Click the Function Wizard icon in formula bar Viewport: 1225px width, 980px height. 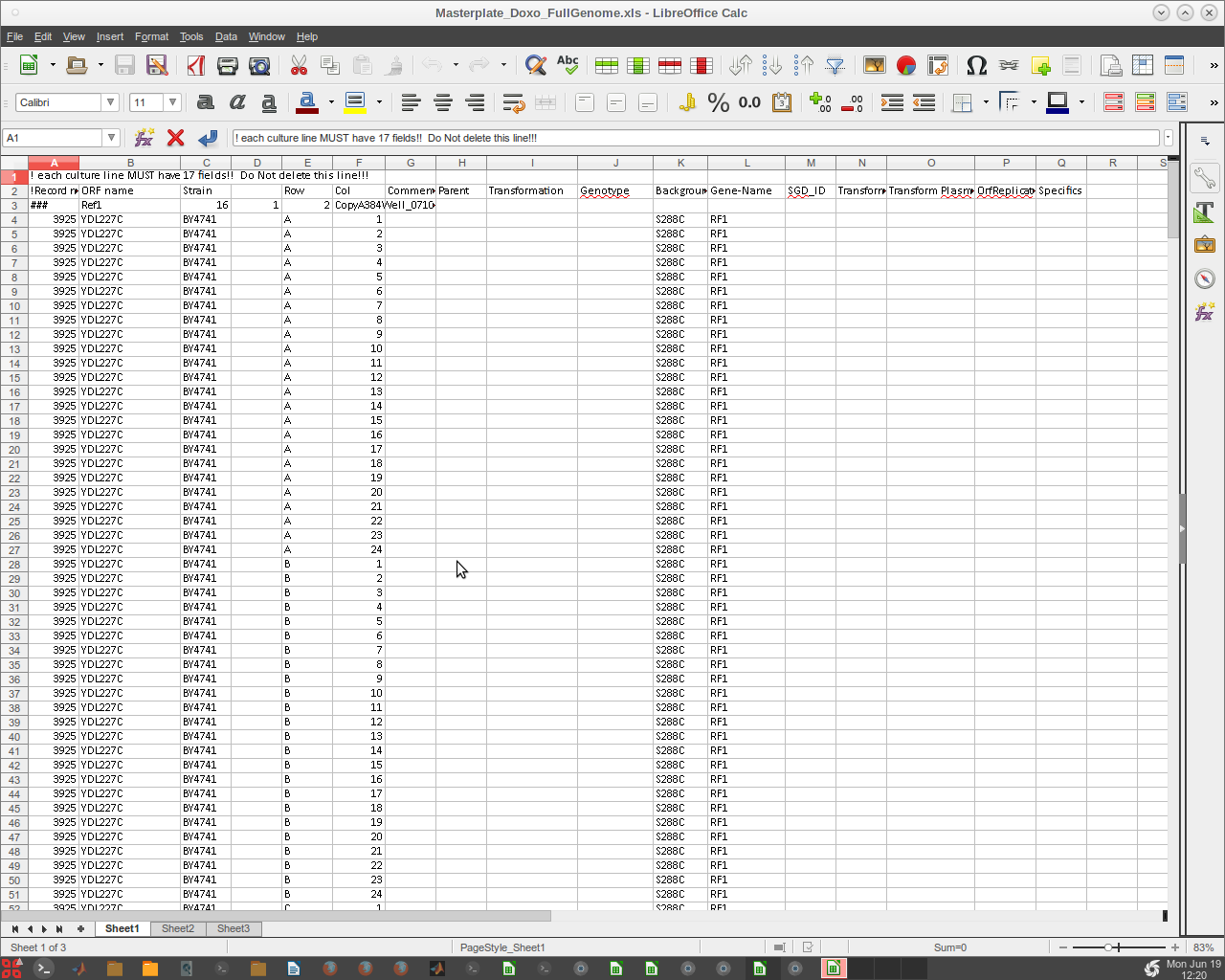tap(145, 138)
